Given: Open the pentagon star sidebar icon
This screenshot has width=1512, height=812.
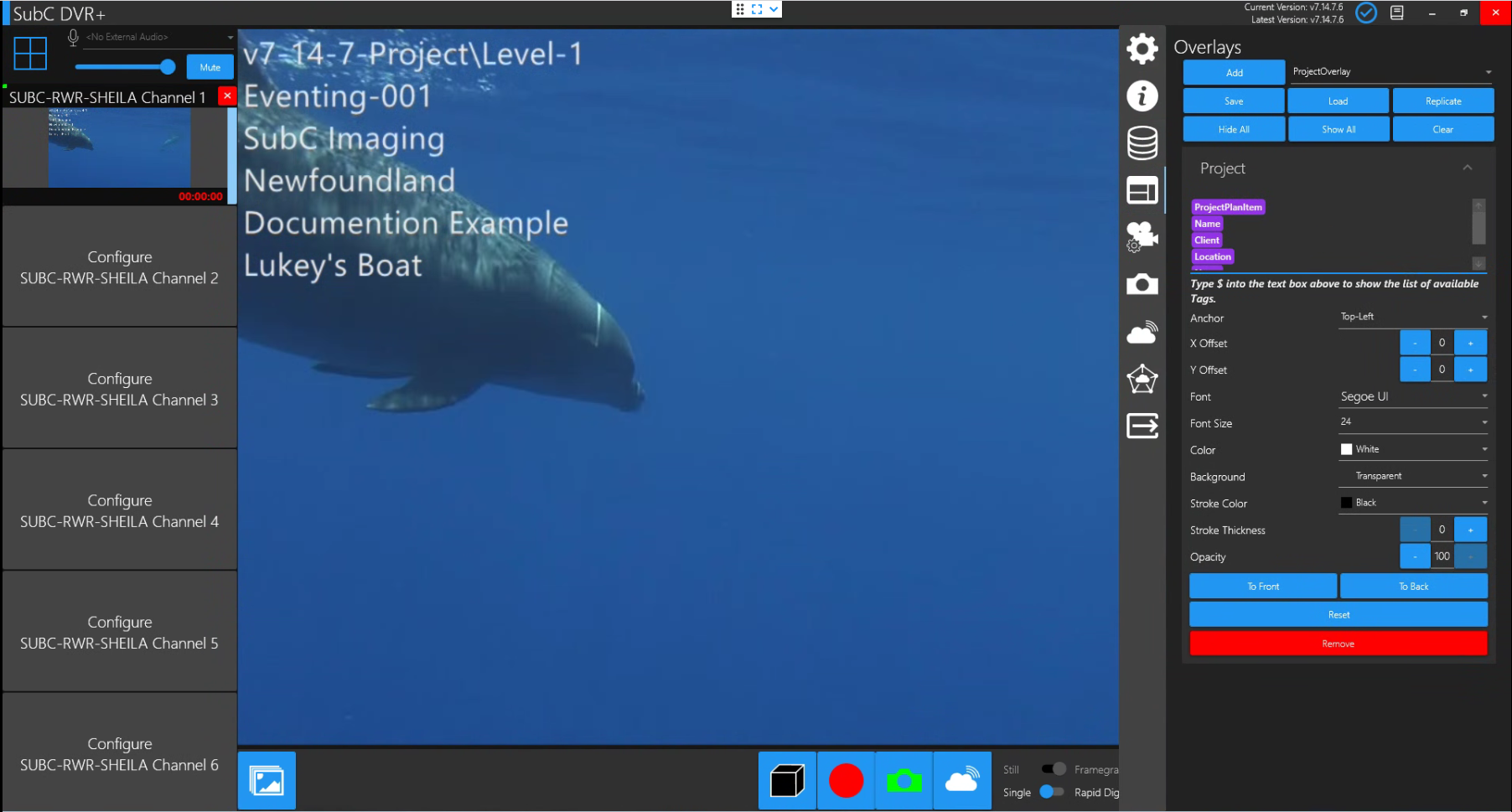Looking at the screenshot, I should click(1142, 379).
